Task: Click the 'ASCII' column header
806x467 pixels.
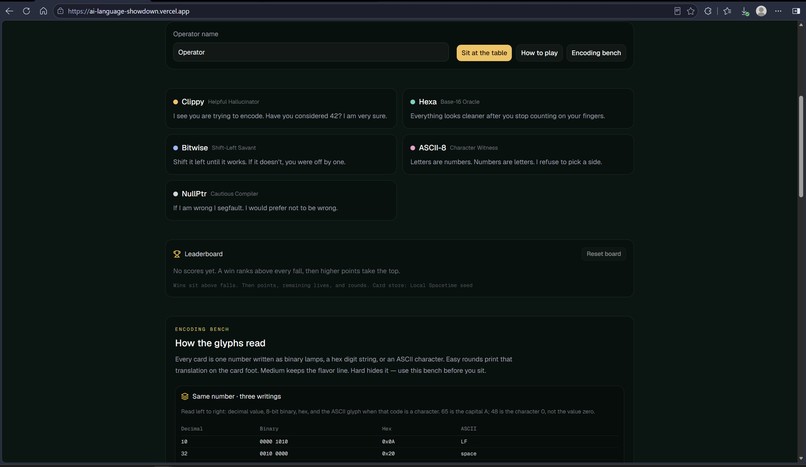Action: click(468, 428)
